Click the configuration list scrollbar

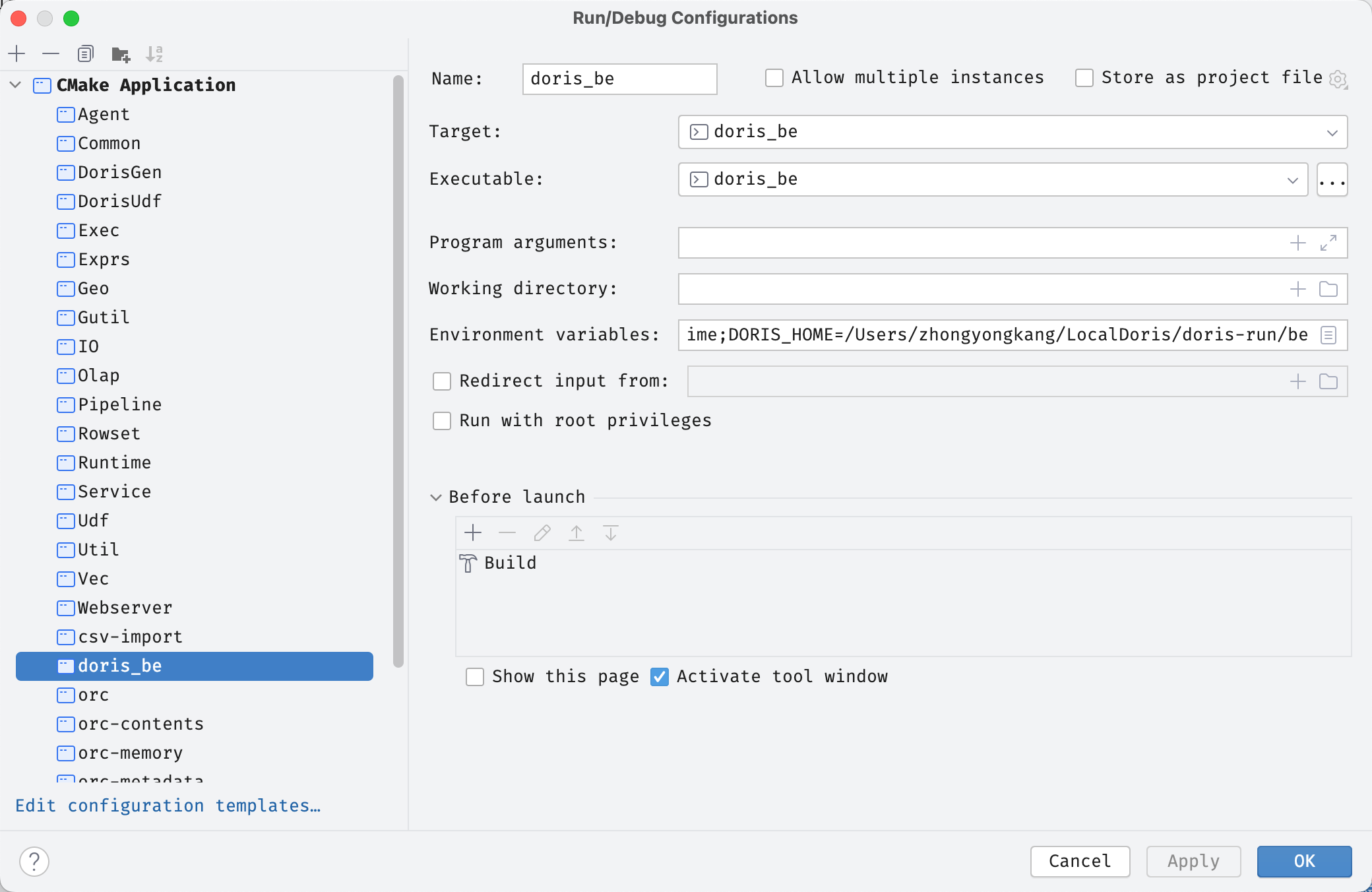398,369
